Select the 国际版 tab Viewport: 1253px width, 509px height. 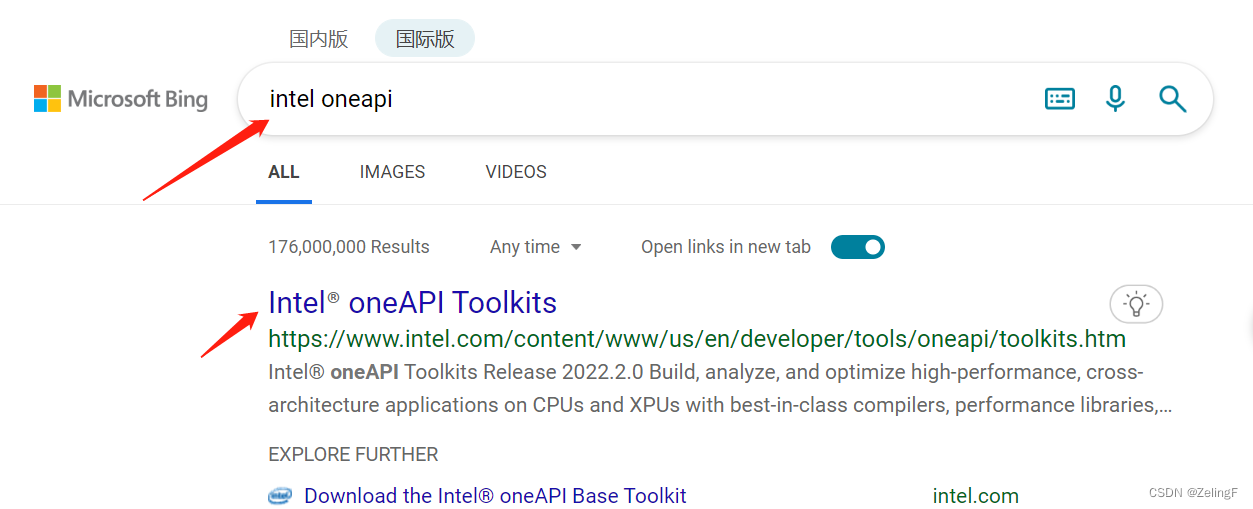(x=425, y=39)
